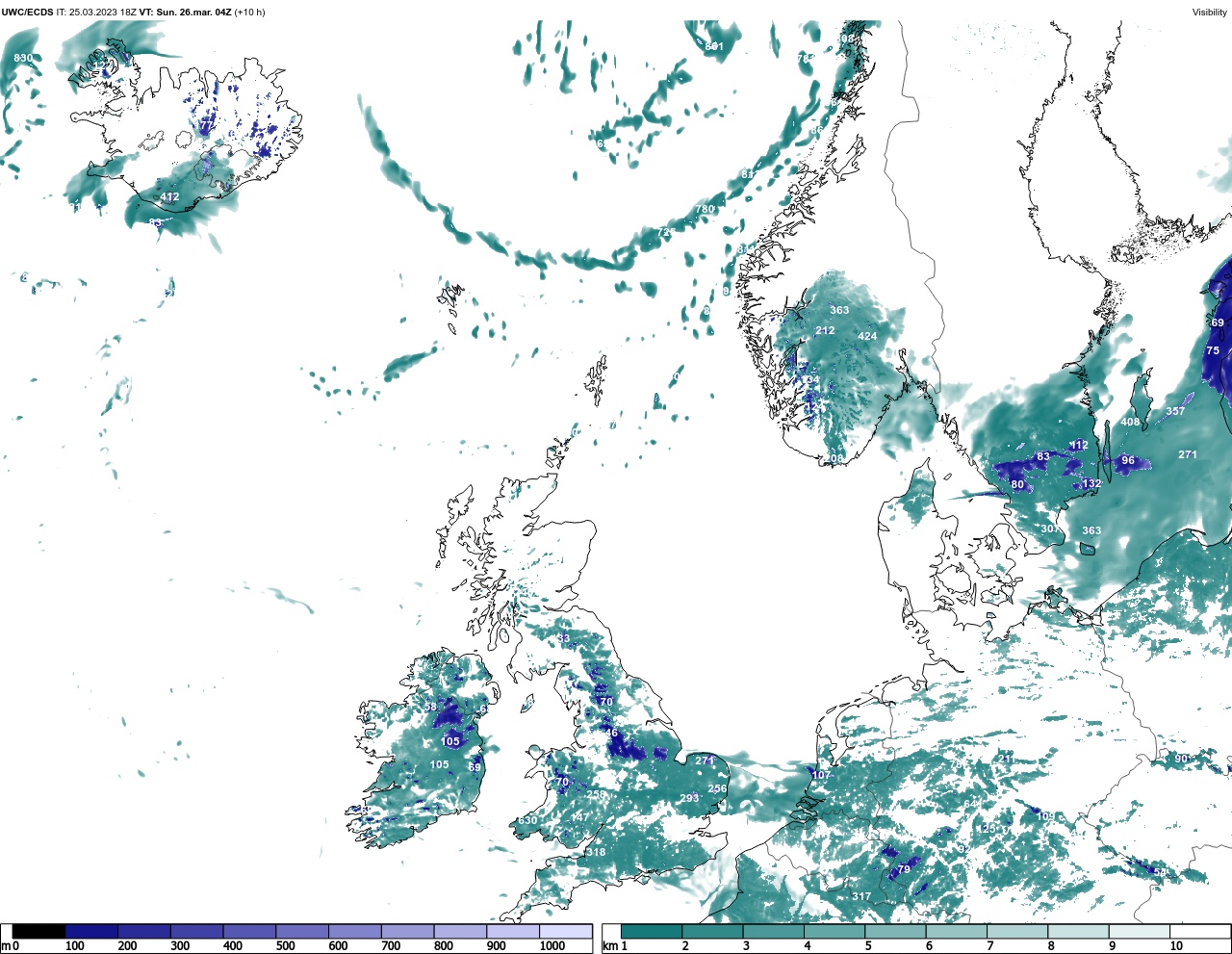Click the 5–6 km legend swatch
The image size is (1232, 954).
(895, 931)
